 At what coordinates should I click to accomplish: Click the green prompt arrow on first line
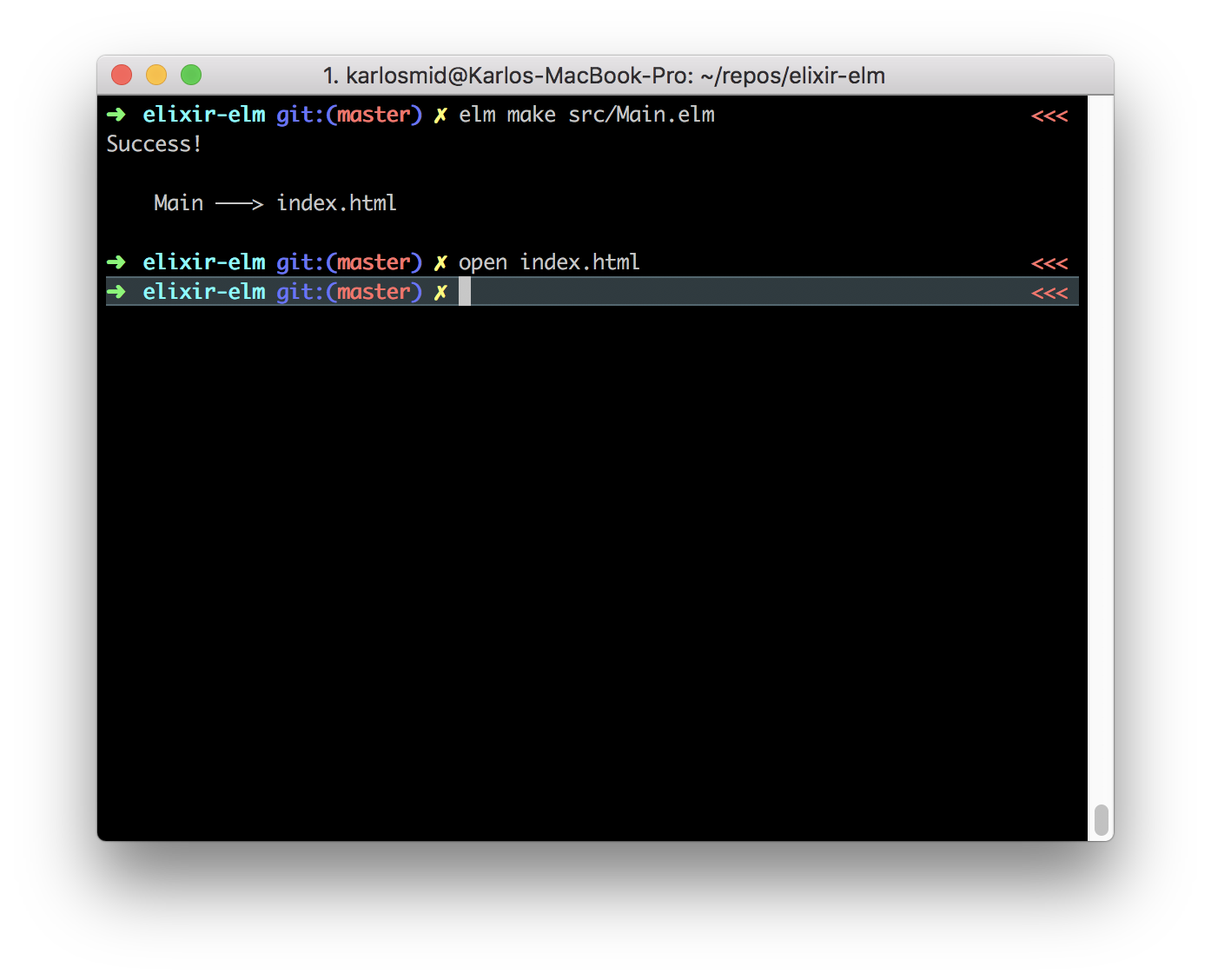tap(116, 114)
